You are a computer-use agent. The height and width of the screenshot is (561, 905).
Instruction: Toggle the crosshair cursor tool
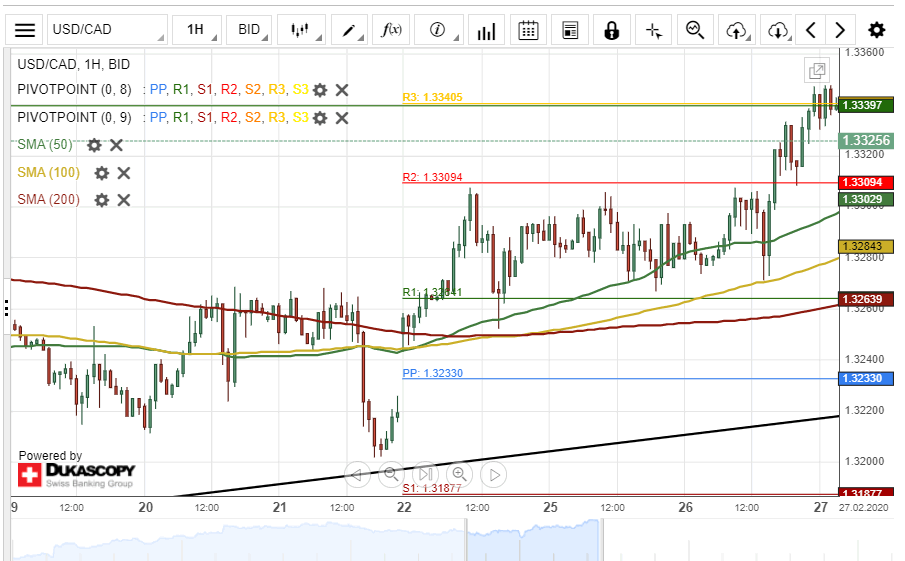[x=654, y=30]
